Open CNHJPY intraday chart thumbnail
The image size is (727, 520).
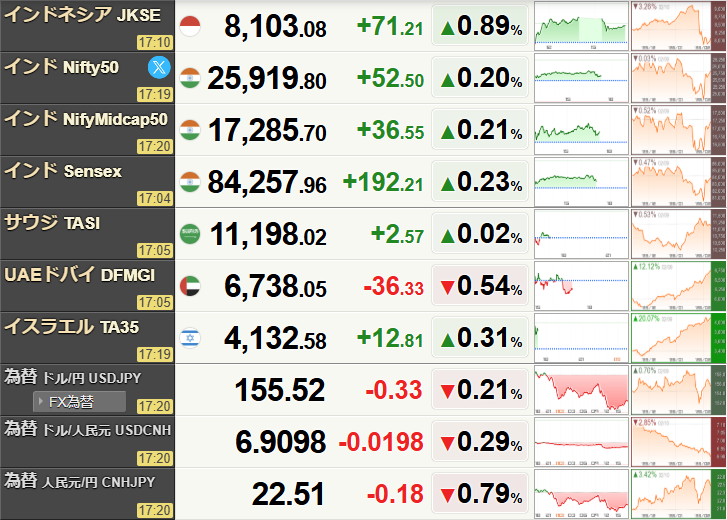click(x=581, y=494)
